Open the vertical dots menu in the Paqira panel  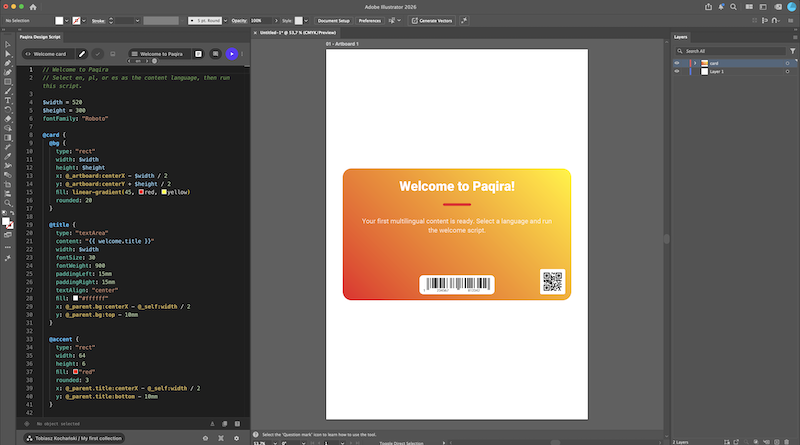pos(242,54)
